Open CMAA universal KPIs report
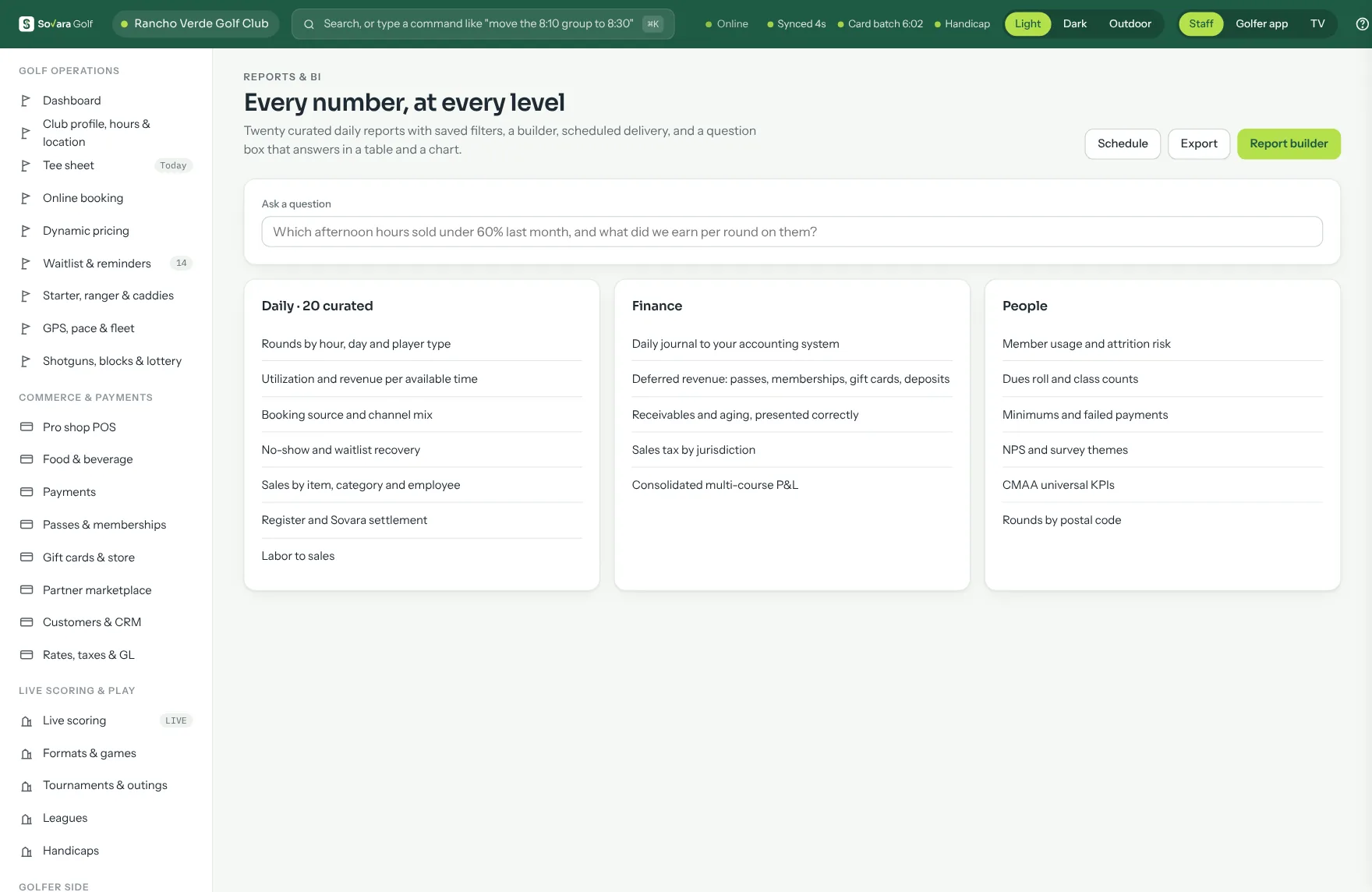The height and width of the screenshot is (892, 1372). click(x=1162, y=485)
